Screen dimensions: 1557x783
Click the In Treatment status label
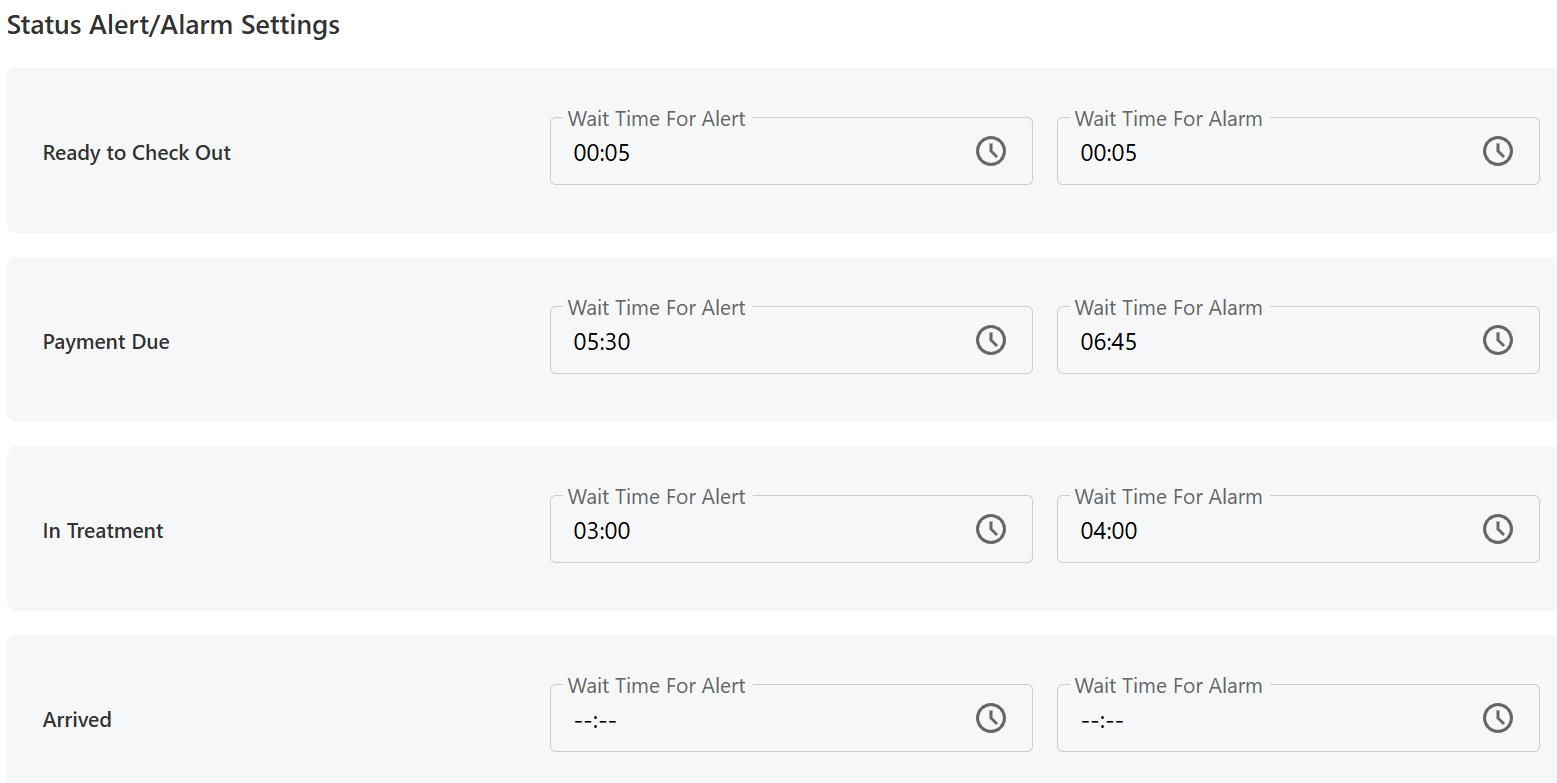click(x=103, y=531)
